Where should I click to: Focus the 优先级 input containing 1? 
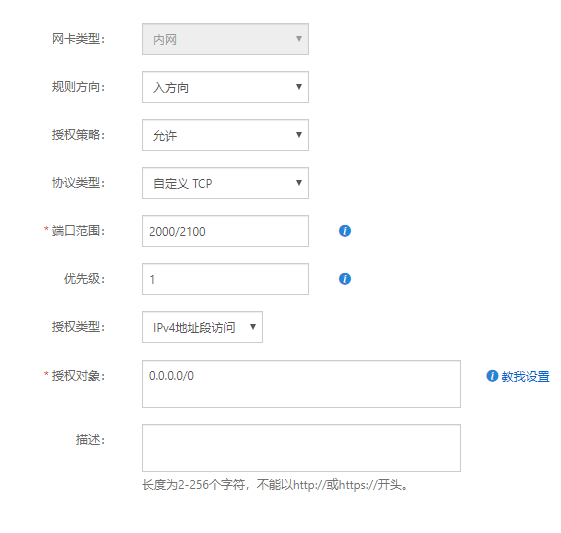coord(225,279)
